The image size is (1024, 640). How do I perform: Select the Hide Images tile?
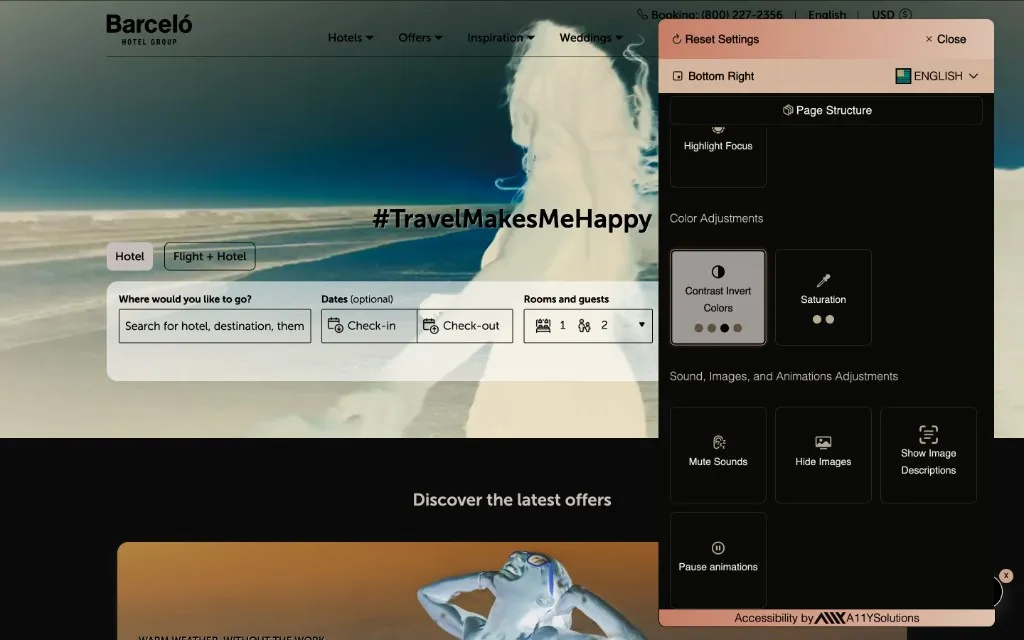(x=823, y=454)
